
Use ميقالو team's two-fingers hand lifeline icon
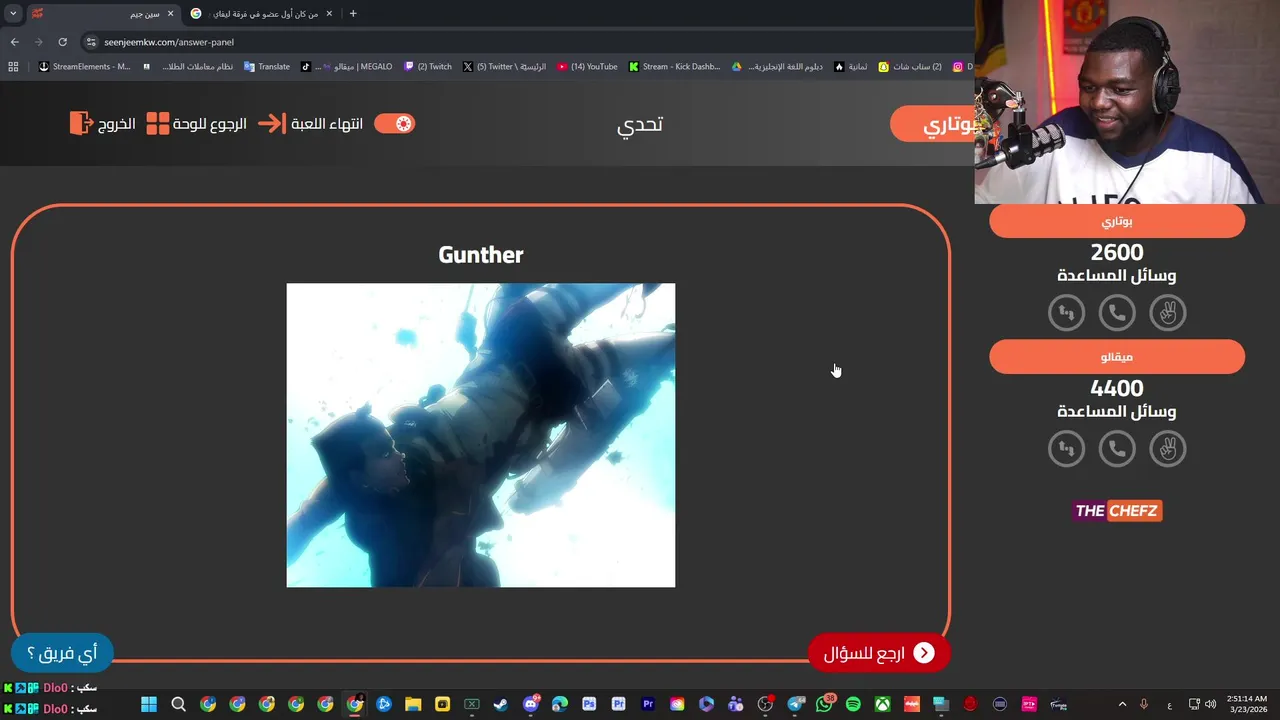coord(1167,449)
